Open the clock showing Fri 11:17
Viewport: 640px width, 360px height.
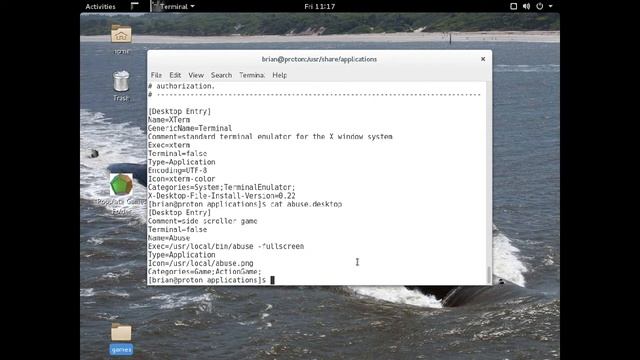pyautogui.click(x=320, y=6)
